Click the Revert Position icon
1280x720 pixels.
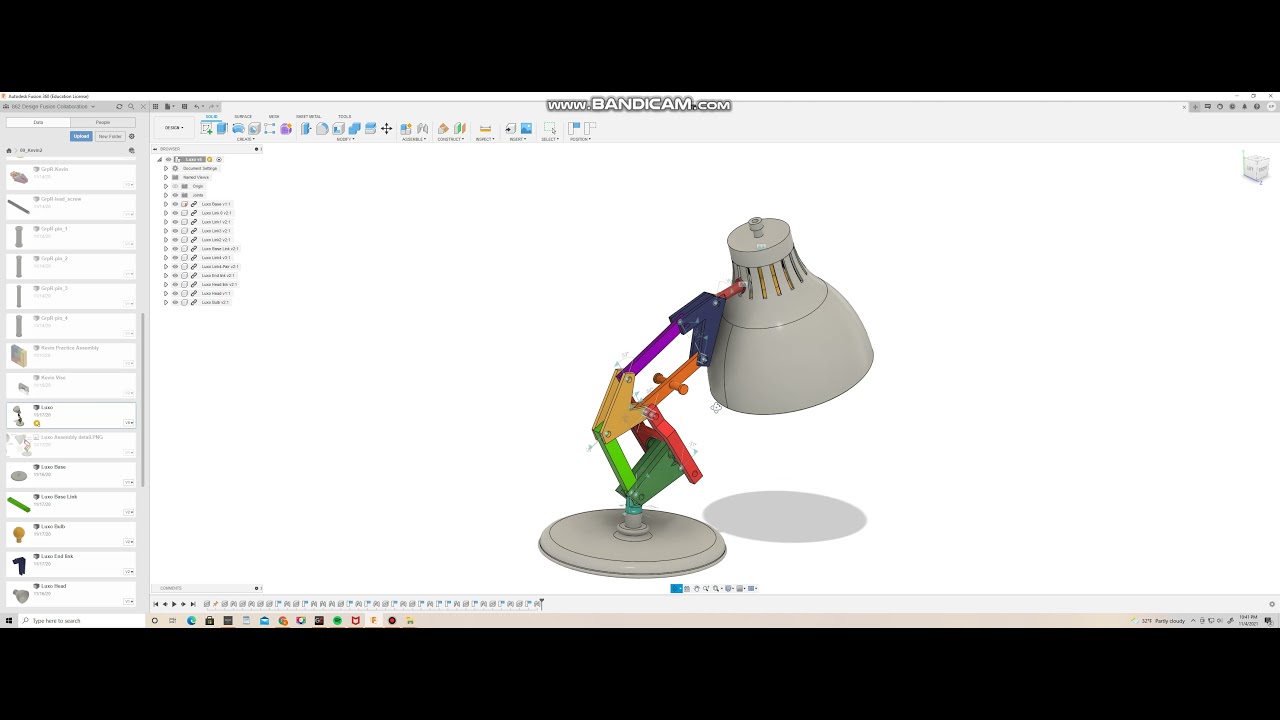[x=590, y=128]
